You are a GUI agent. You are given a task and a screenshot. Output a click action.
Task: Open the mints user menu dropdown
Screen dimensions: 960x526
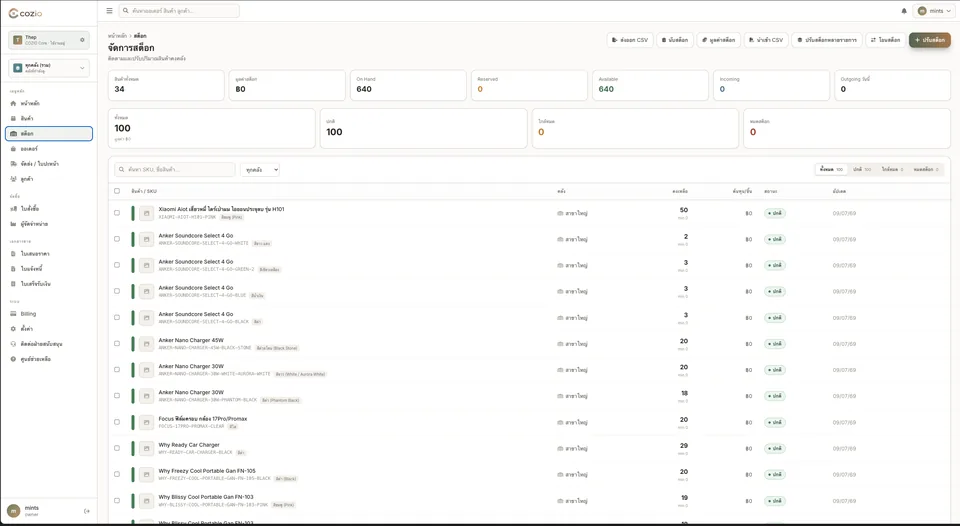[x=934, y=11]
